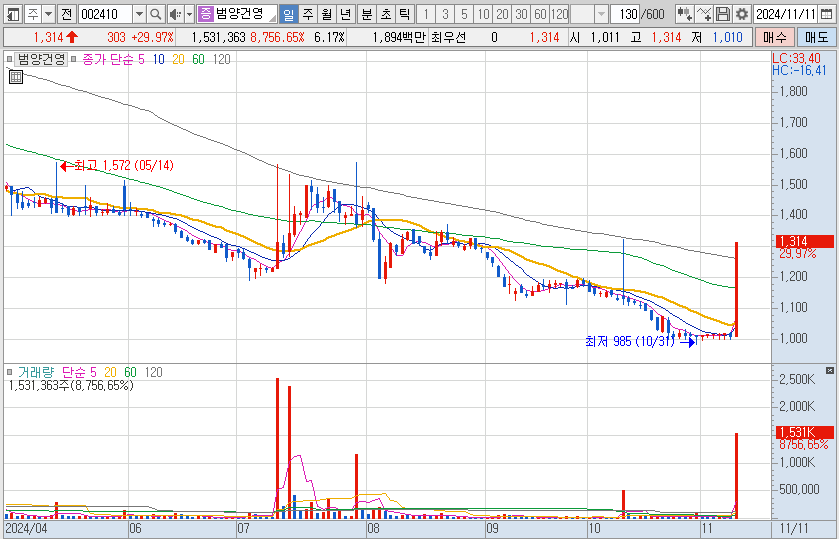Screen dimensions: 839x539
Task: Click the purple 증 badge icon
Action: (x=205, y=14)
